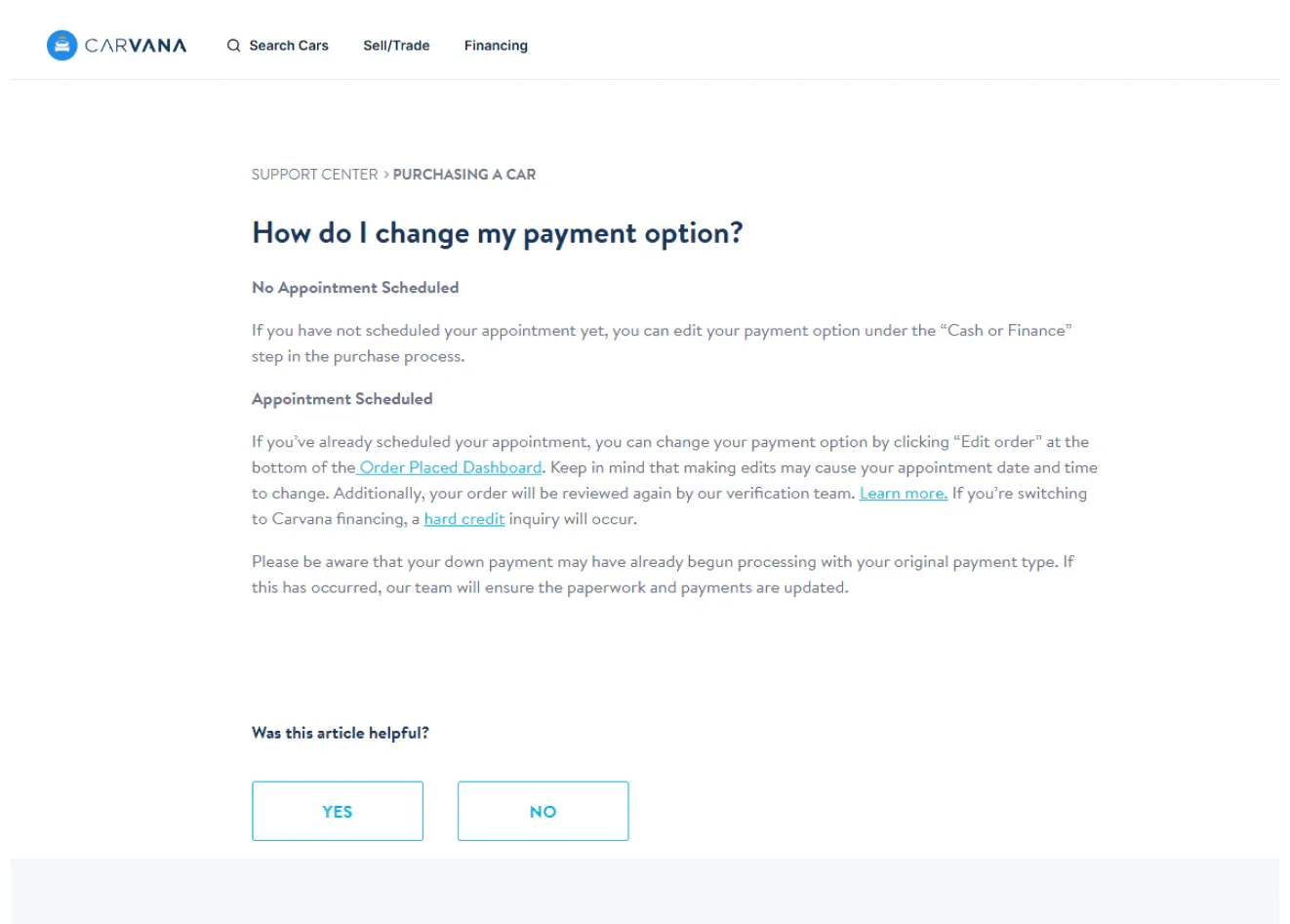The height and width of the screenshot is (924, 1290).
Task: Click the "No Appointment Scheduled" subheading
Action: coord(355,288)
